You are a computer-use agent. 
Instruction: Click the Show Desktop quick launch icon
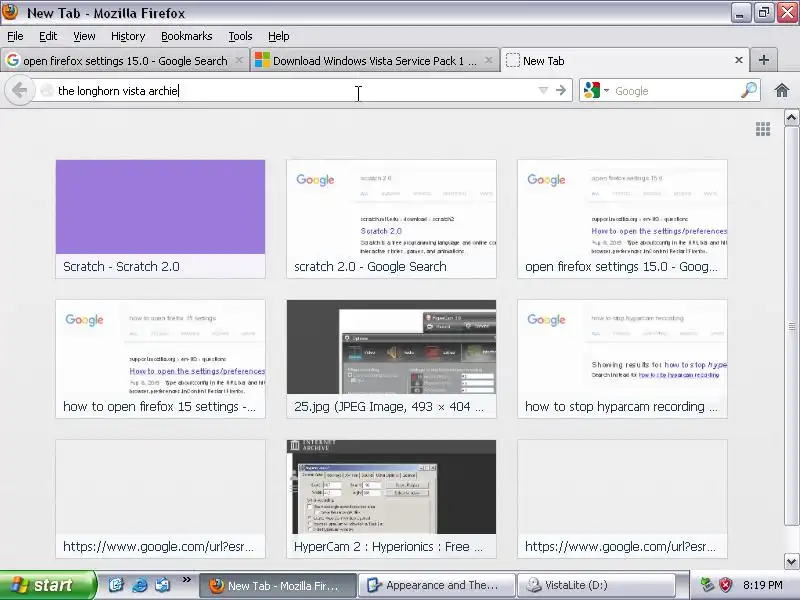163,585
